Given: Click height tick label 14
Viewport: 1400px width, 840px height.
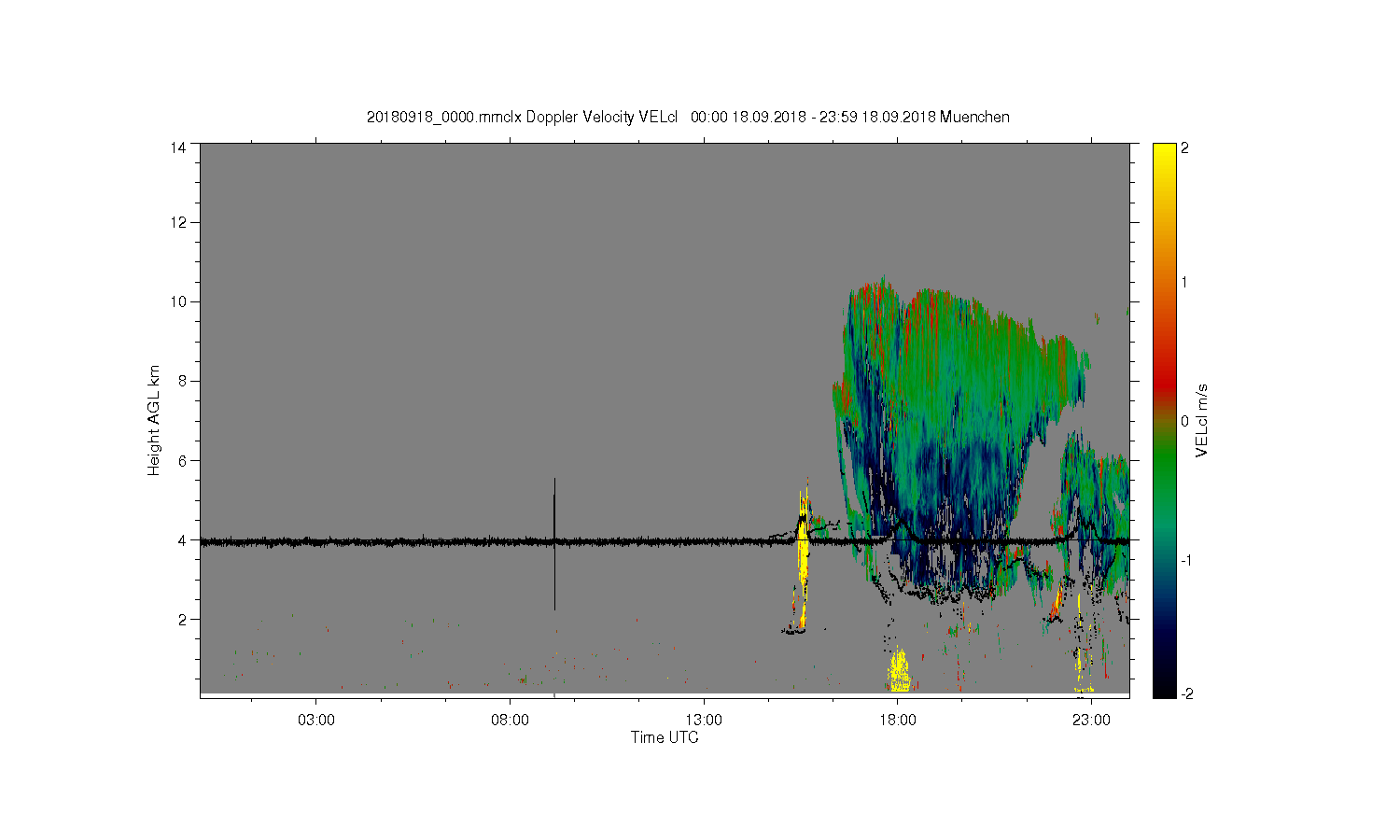Looking at the screenshot, I should [178, 147].
